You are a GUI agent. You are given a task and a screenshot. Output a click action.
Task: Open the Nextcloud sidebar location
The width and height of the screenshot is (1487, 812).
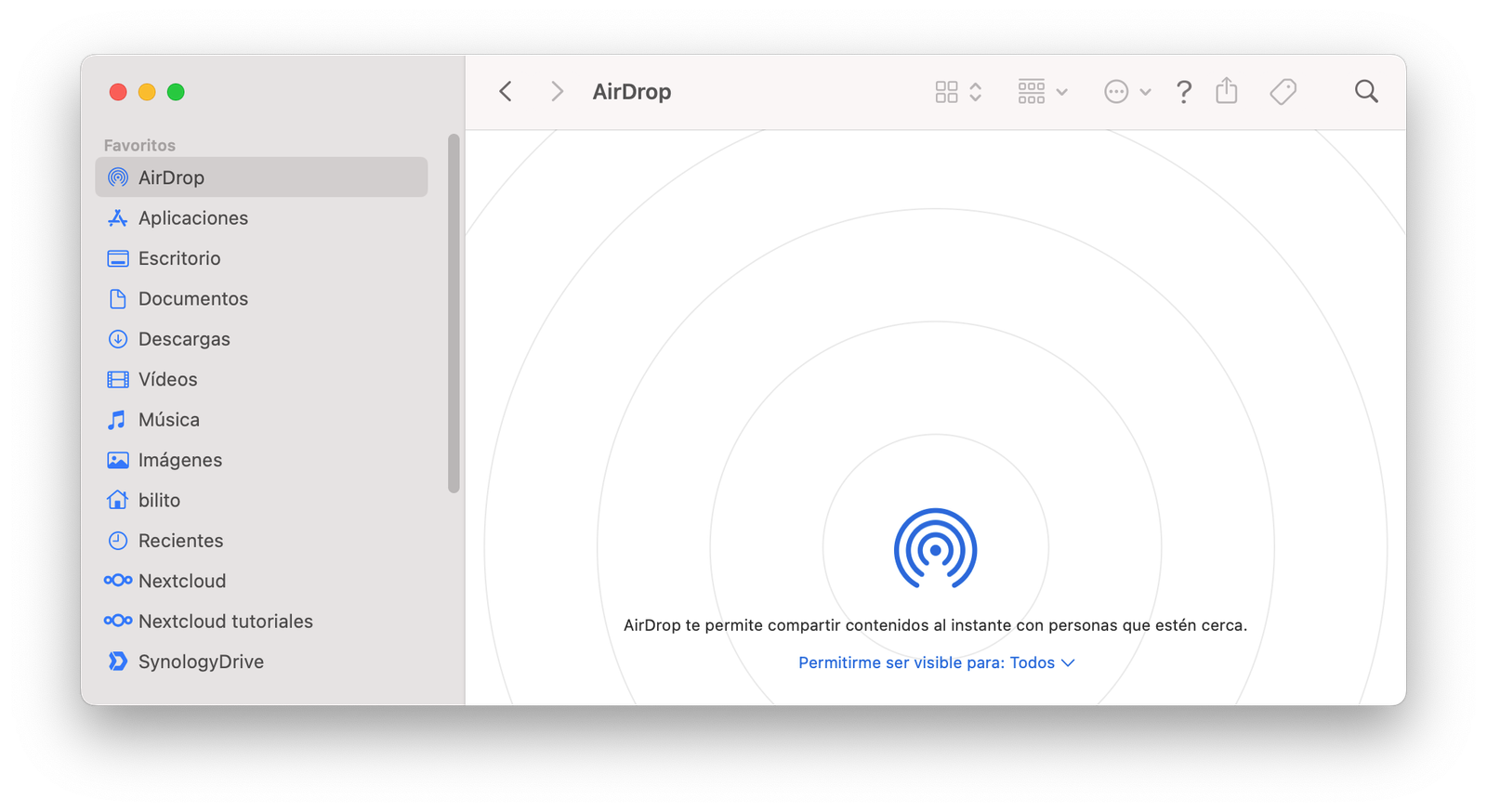point(182,581)
